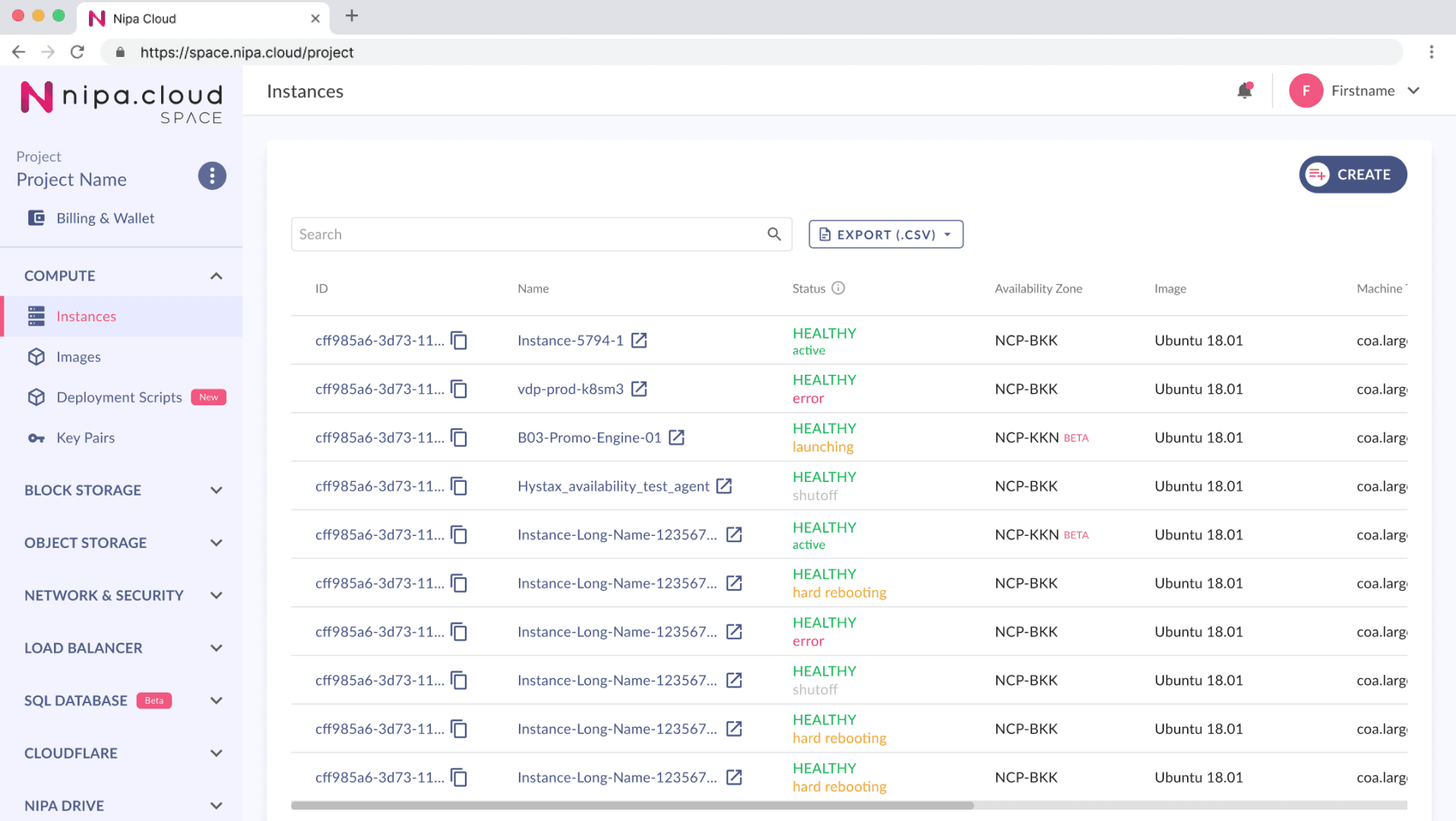Screen dimensions: 1456x821
Task: Click the Billing & Wallet wallet icon
Action: (x=36, y=217)
